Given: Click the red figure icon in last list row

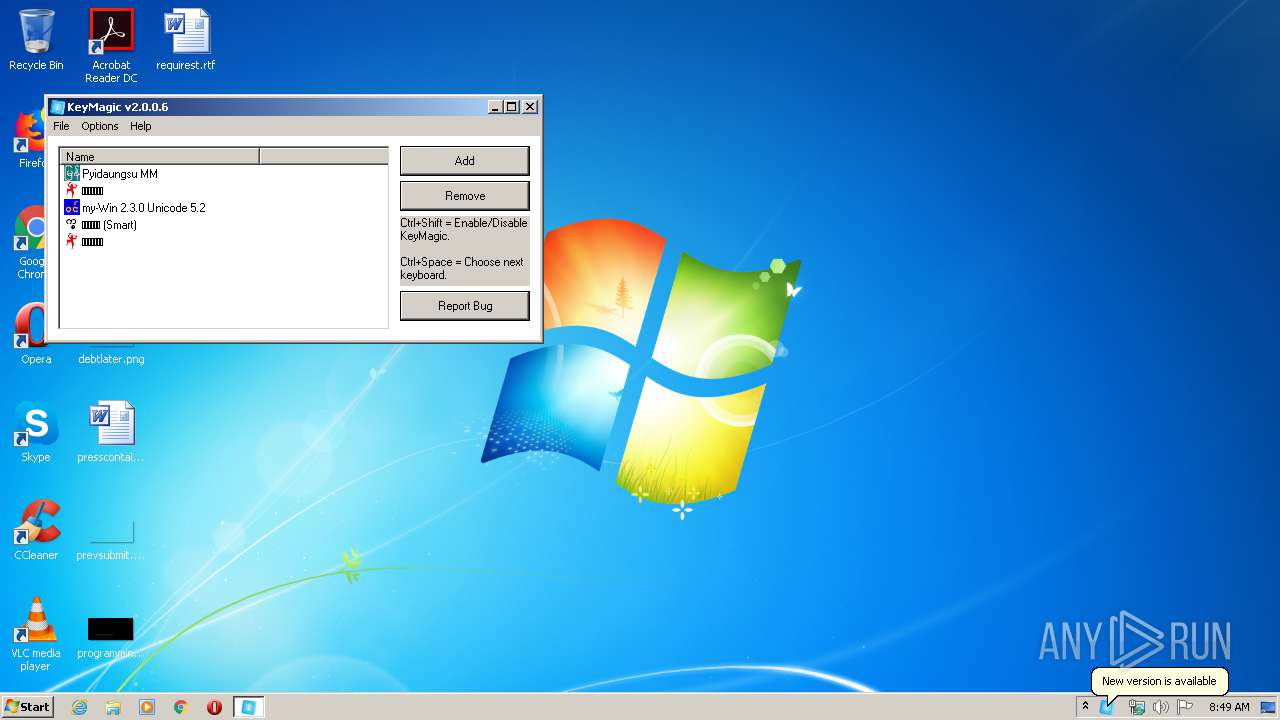Looking at the screenshot, I should coord(72,242).
